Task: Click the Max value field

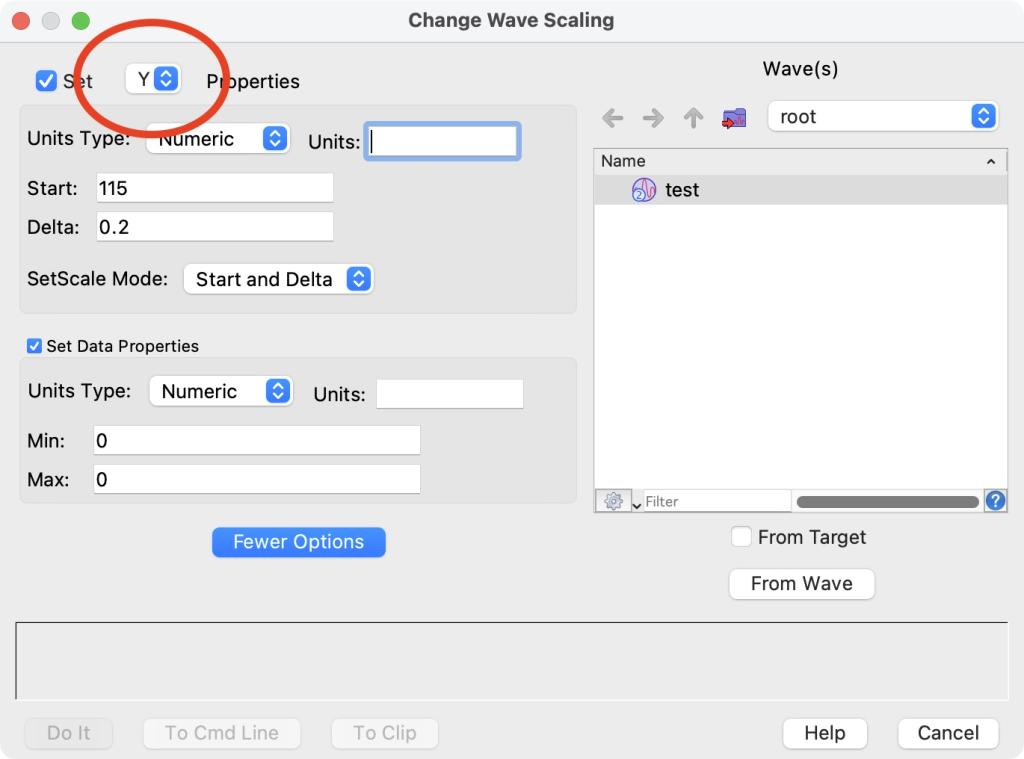Action: click(x=257, y=479)
